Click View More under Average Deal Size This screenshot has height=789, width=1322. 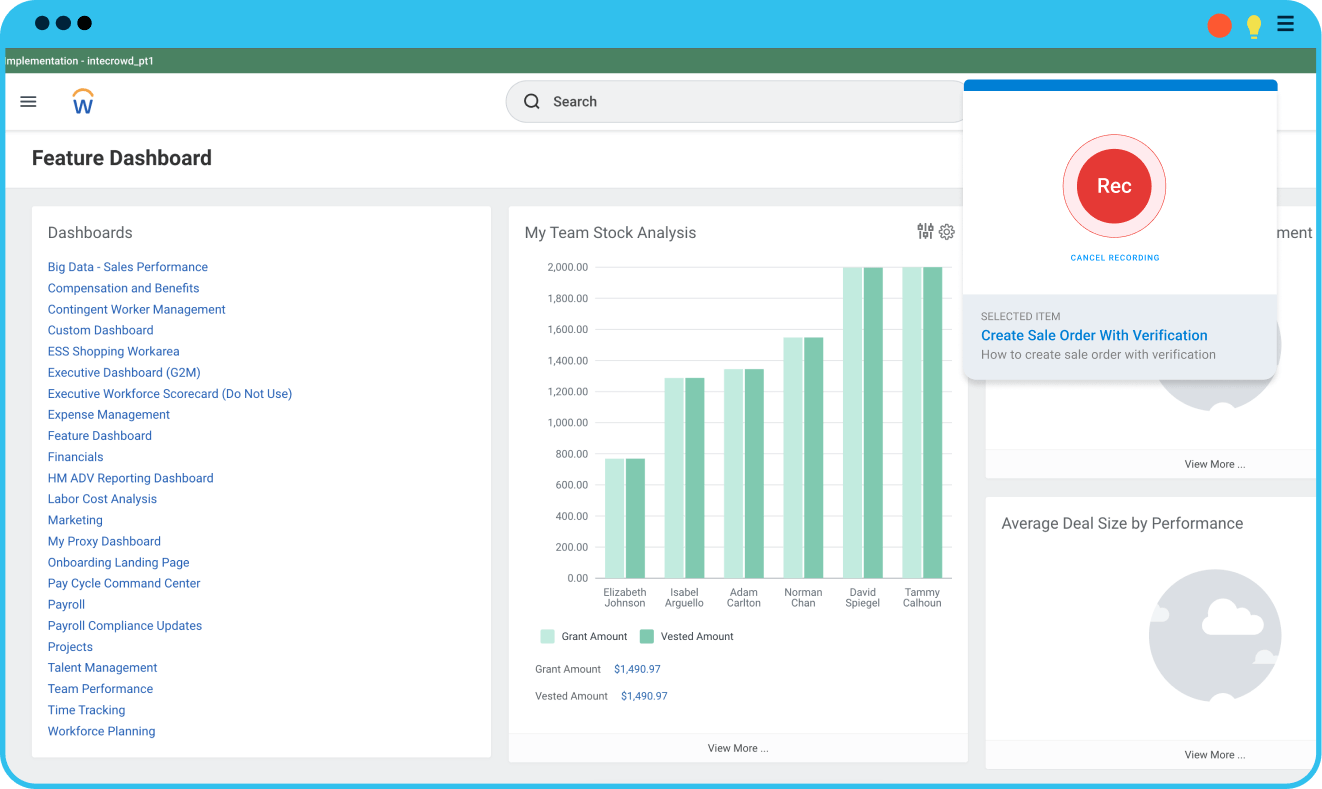pyautogui.click(x=1215, y=755)
